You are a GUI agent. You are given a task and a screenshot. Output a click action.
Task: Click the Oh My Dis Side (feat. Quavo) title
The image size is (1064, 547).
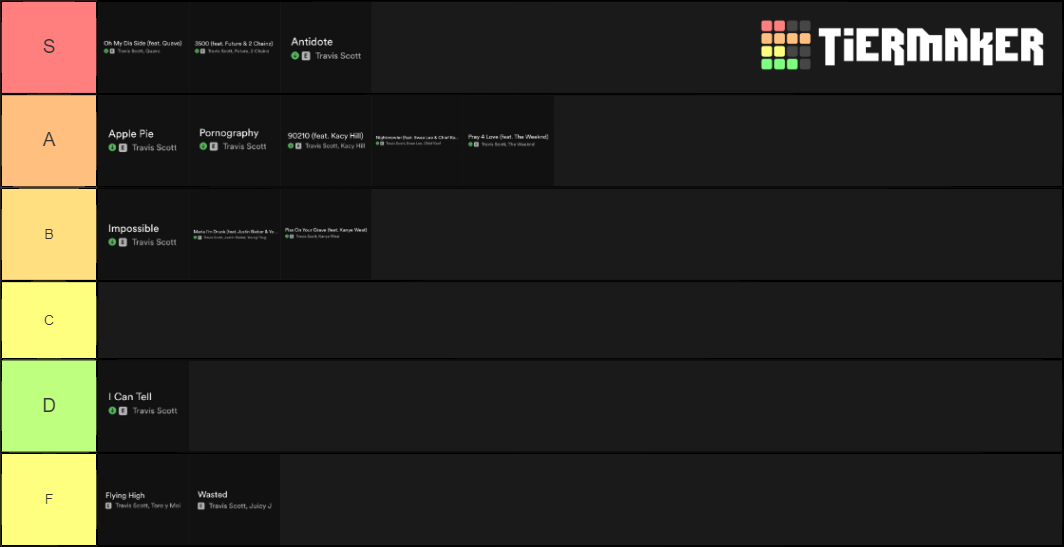pos(142,43)
